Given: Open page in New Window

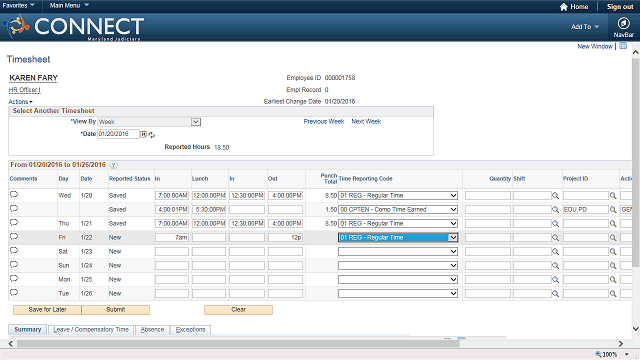Looking at the screenshot, I should pyautogui.click(x=595, y=47).
